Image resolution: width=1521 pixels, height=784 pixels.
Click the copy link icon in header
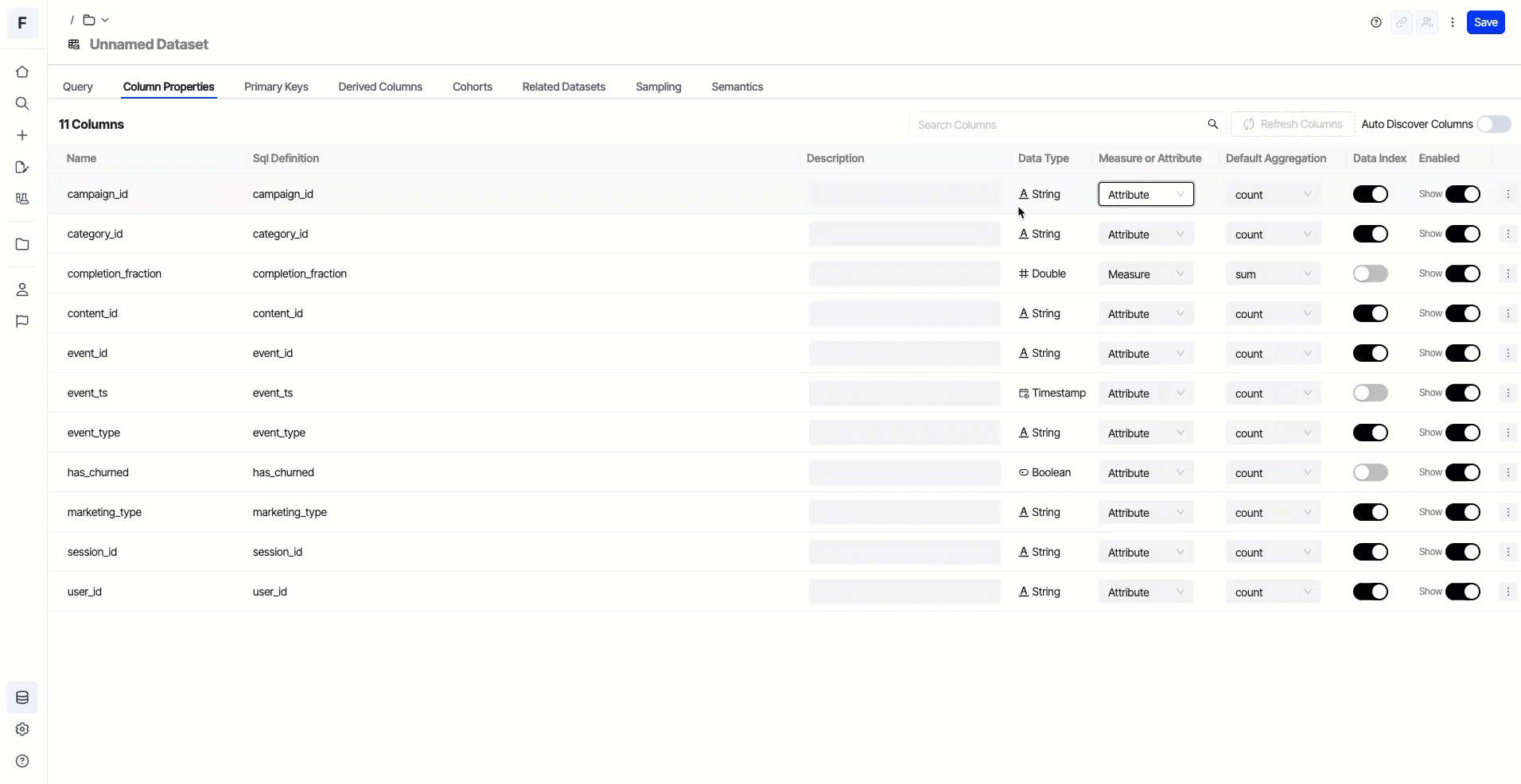(1402, 22)
